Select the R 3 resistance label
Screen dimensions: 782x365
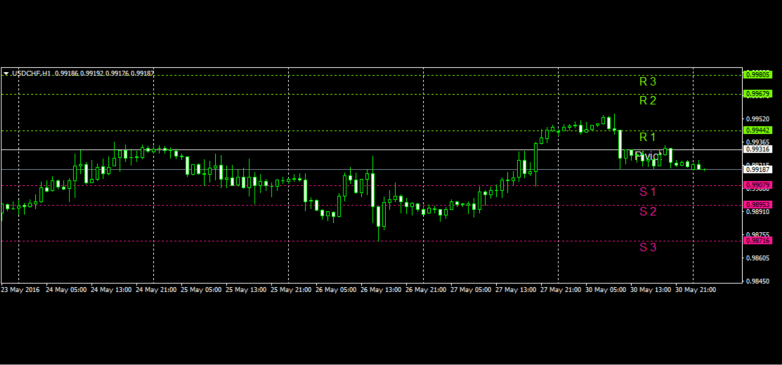coord(648,82)
